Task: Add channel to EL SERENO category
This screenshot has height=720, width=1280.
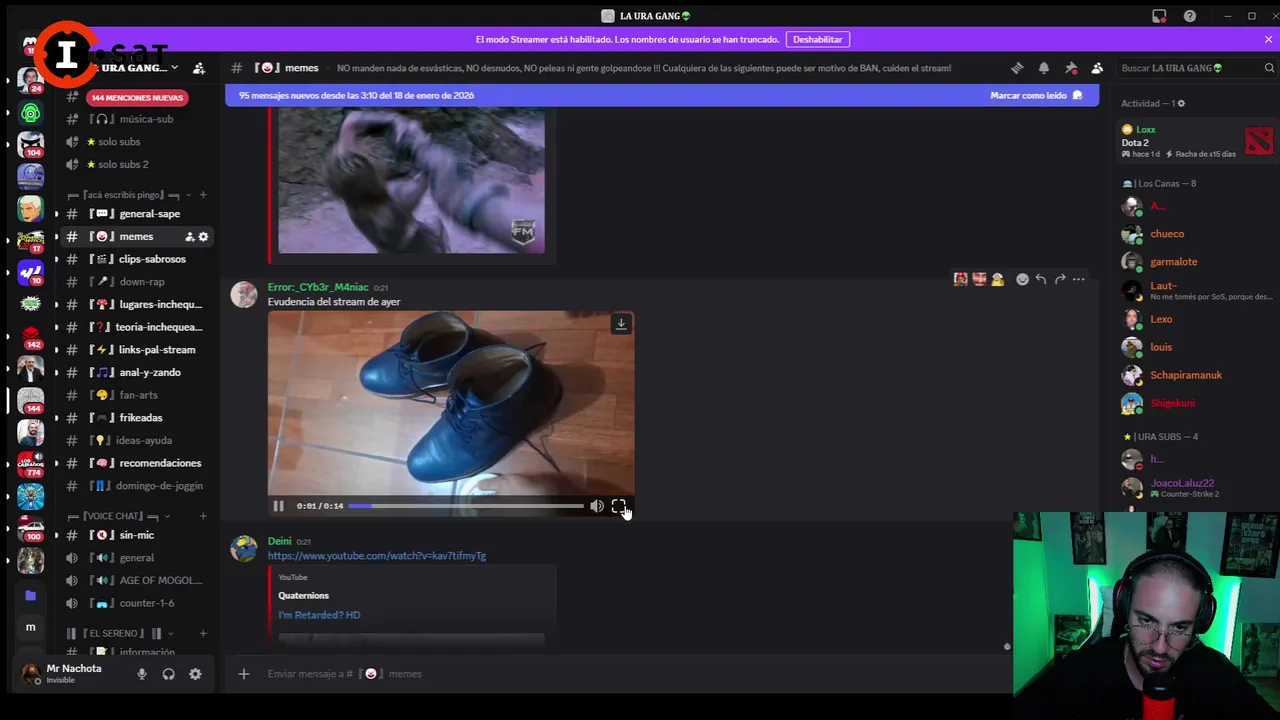Action: 203,633
